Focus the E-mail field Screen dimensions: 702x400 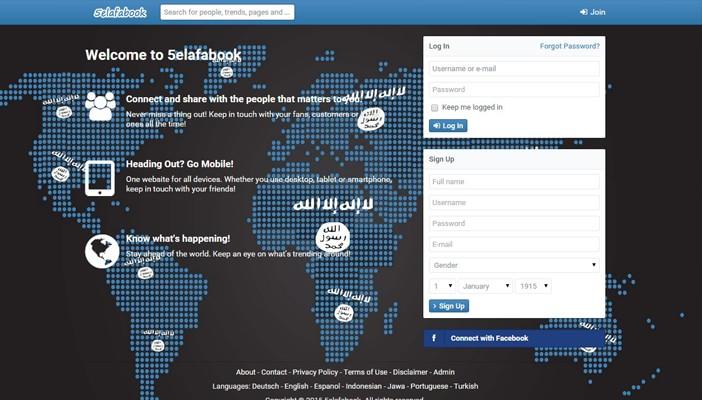(514, 244)
